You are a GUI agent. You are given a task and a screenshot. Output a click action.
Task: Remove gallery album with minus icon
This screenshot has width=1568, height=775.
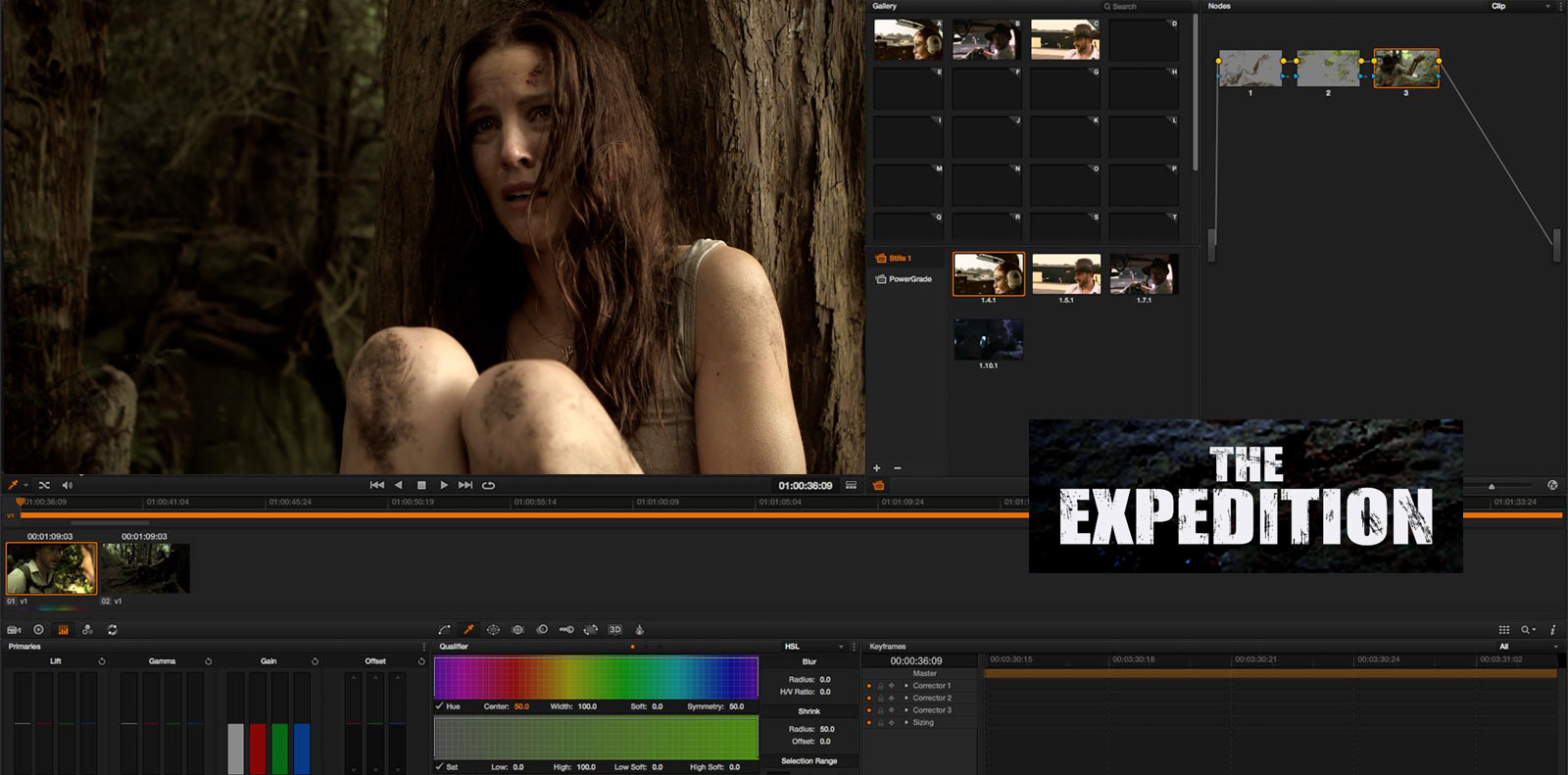tap(897, 468)
